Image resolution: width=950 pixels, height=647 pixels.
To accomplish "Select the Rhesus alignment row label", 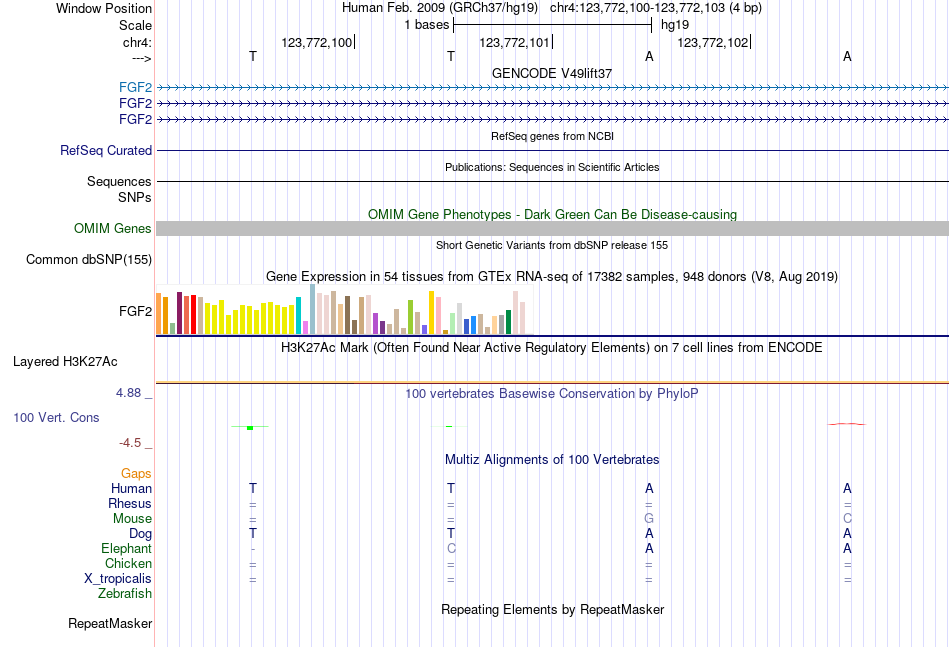I will (x=130, y=503).
